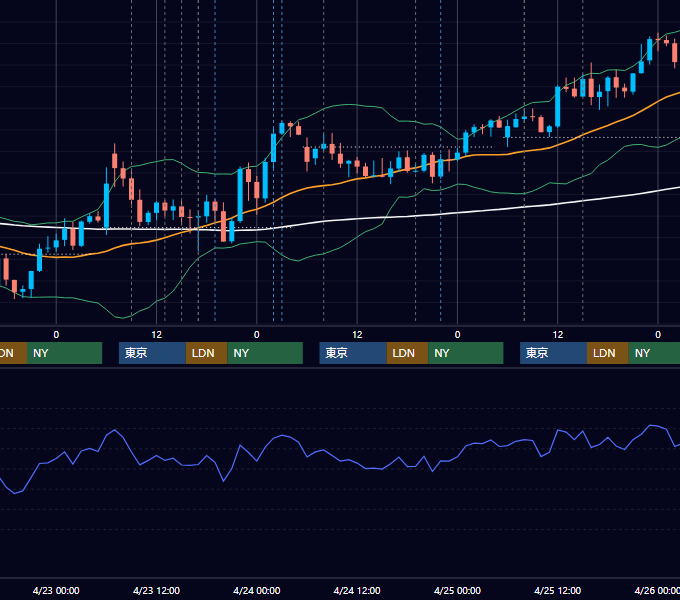Click the '4/25 12:00' date label

(557, 590)
